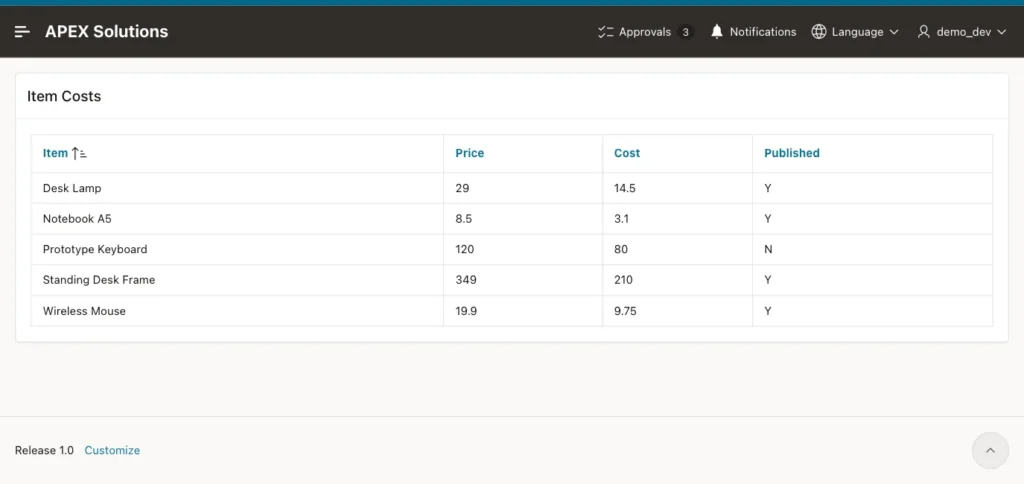Open the demo_dev user menu
Viewport: 1024px width, 484px height.
962,31
